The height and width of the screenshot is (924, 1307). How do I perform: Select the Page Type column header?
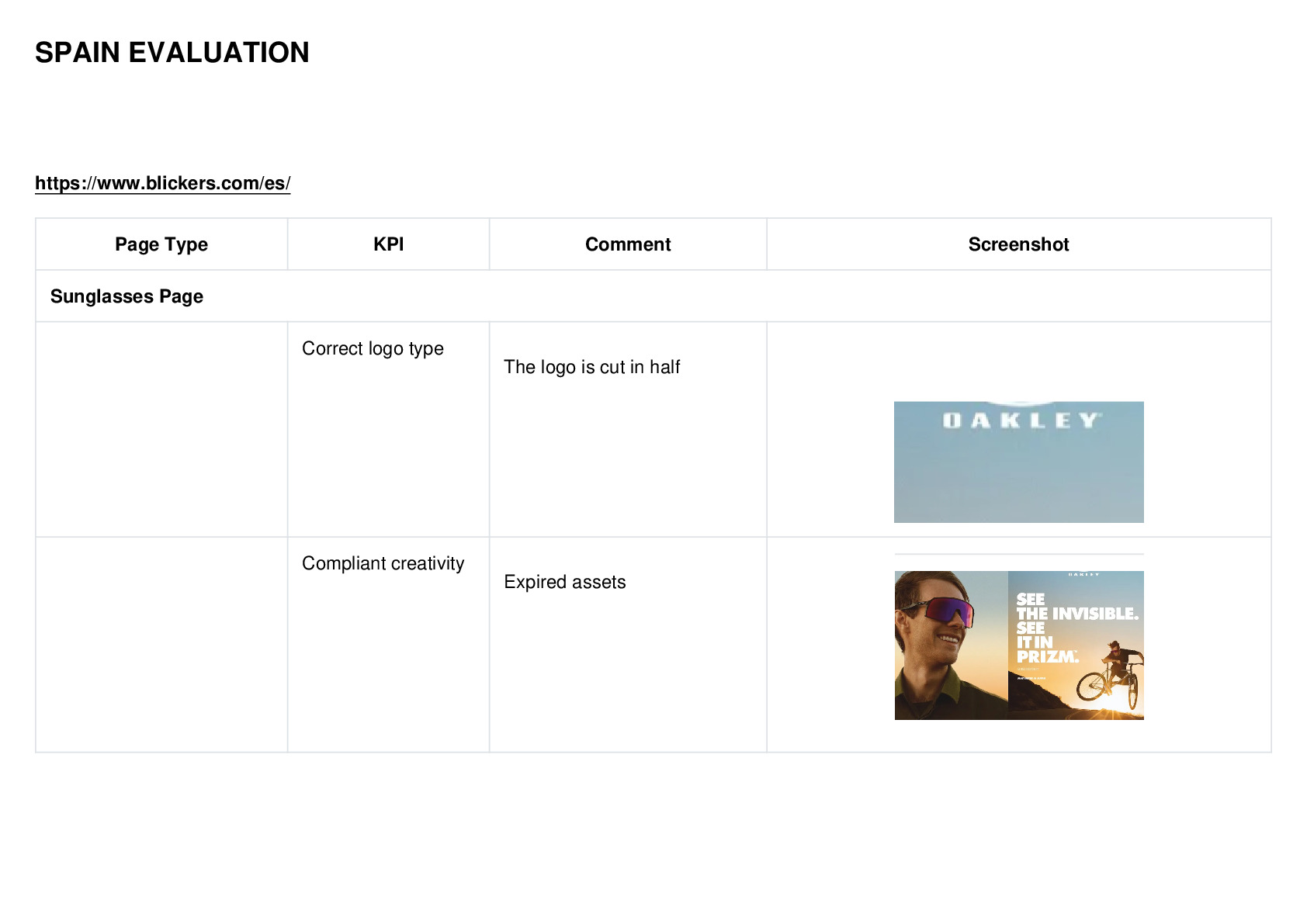[161, 244]
